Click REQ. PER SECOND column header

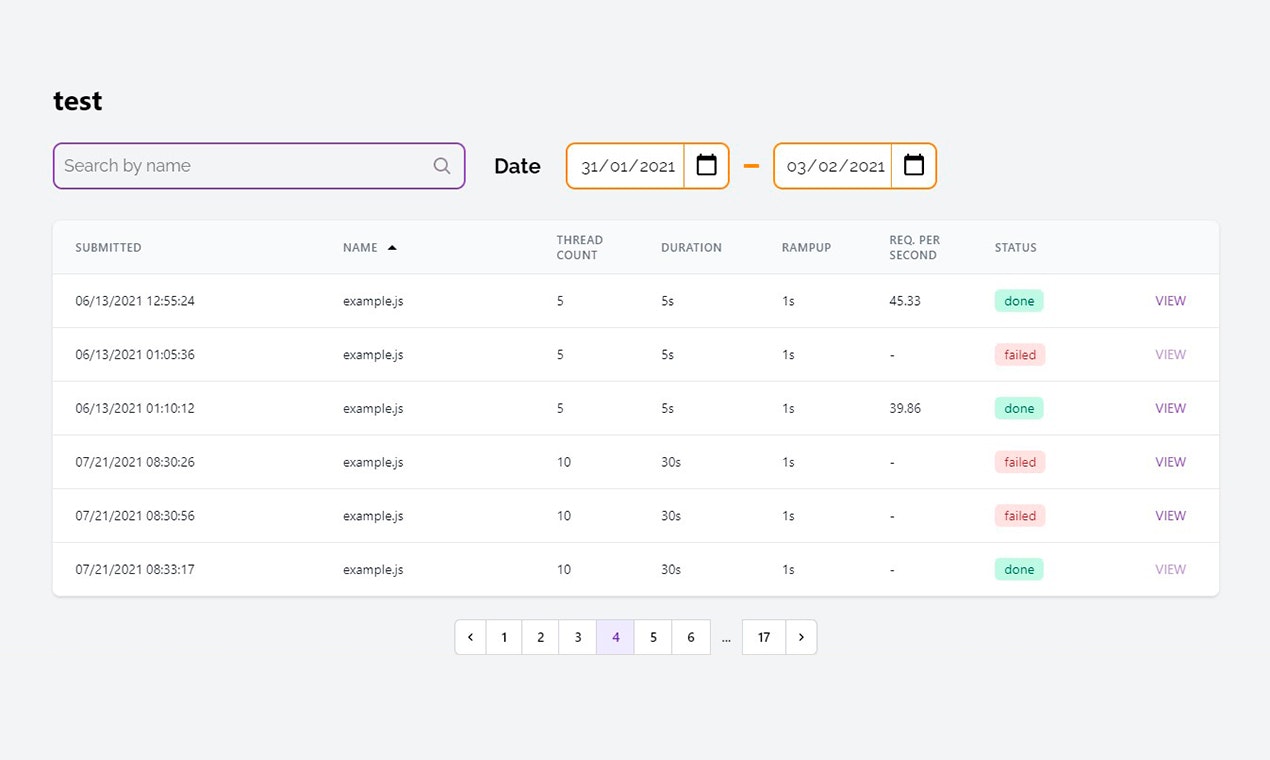[x=914, y=248]
